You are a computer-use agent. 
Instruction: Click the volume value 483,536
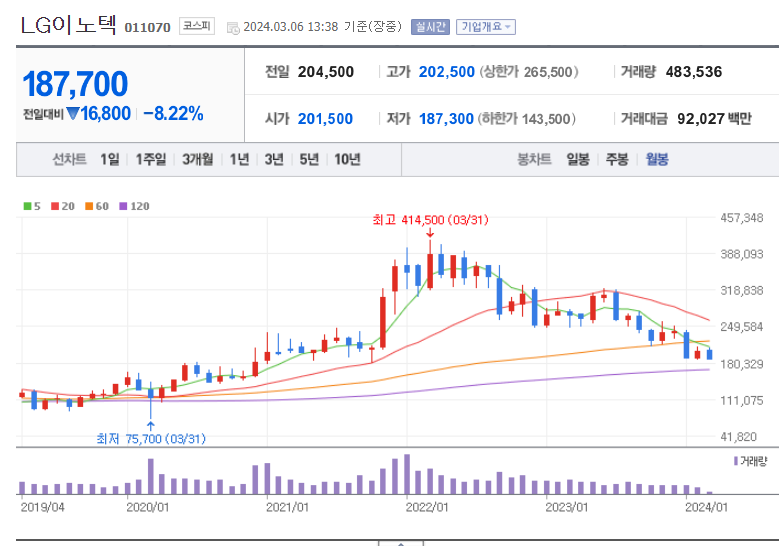tap(694, 72)
